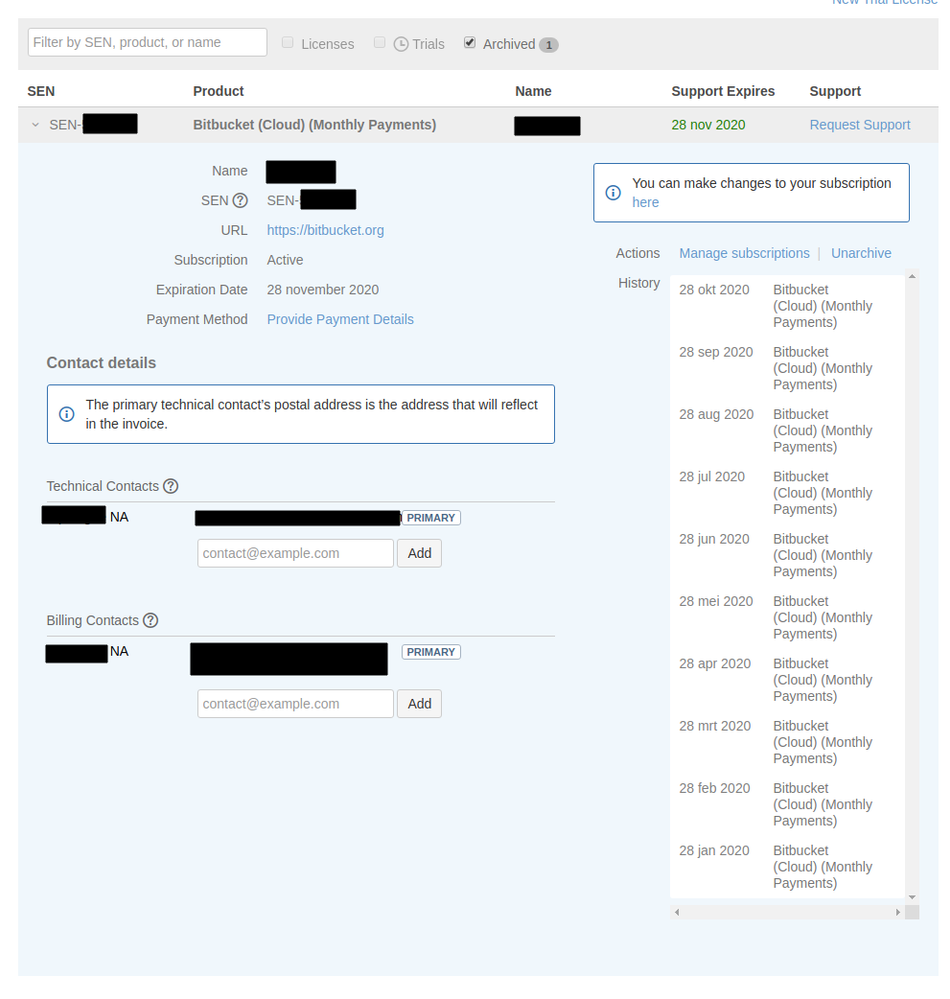
Task: Enable the Trials checkbox
Action: [379, 43]
